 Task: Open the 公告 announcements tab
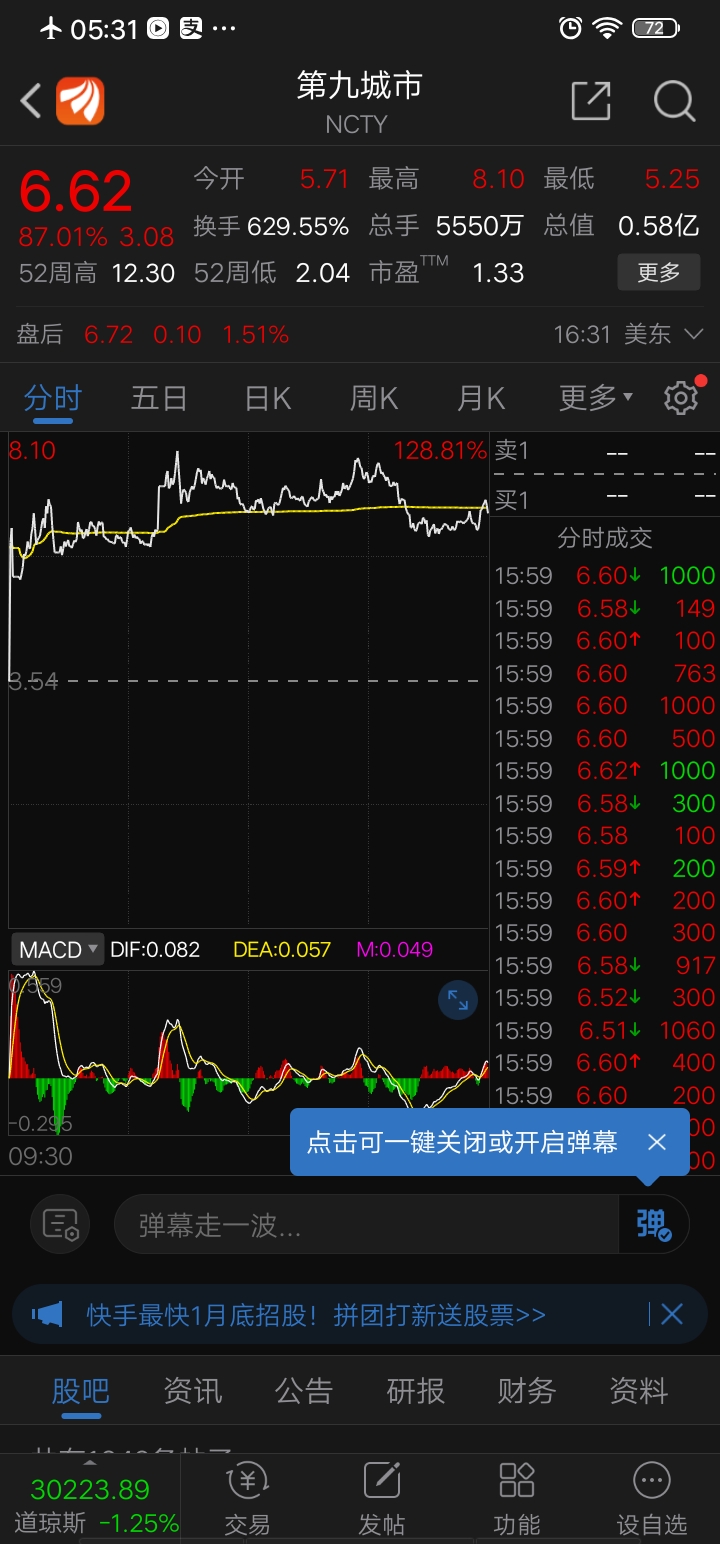[304, 1391]
